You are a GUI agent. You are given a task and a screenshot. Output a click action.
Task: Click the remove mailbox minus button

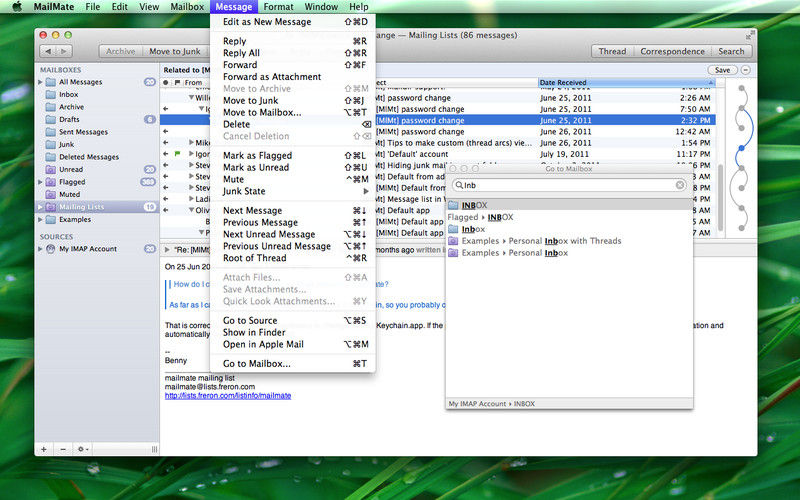point(63,449)
